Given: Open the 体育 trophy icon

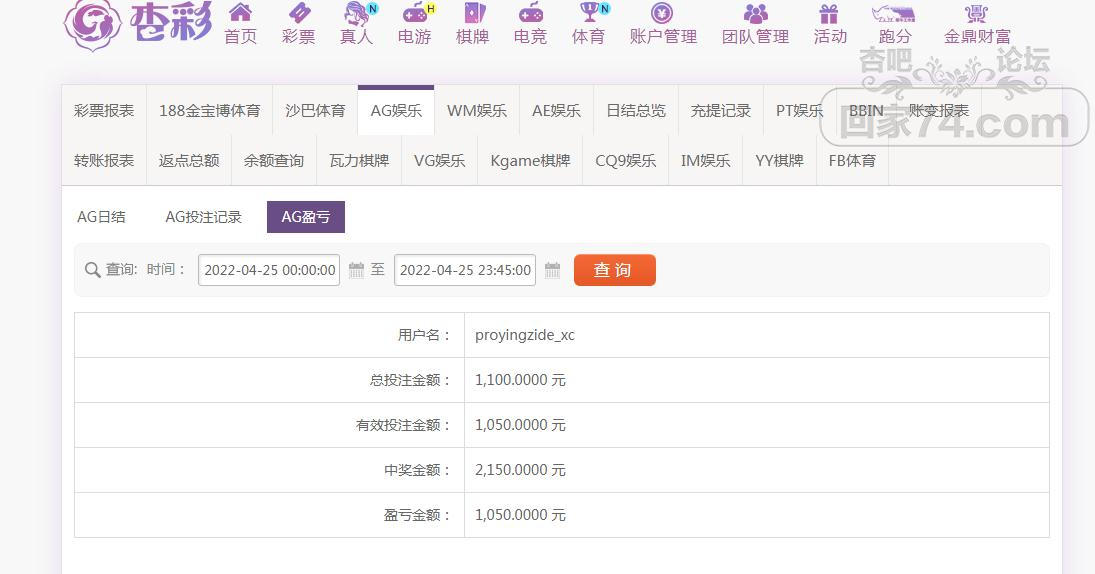Looking at the screenshot, I should pos(589,12).
